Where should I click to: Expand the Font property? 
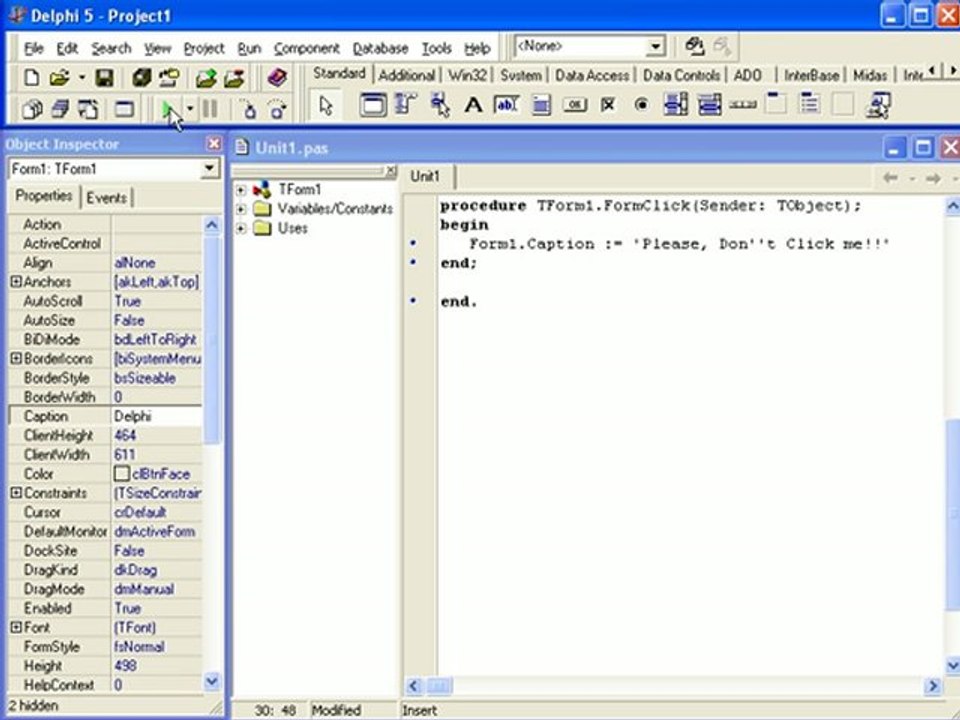(16, 627)
